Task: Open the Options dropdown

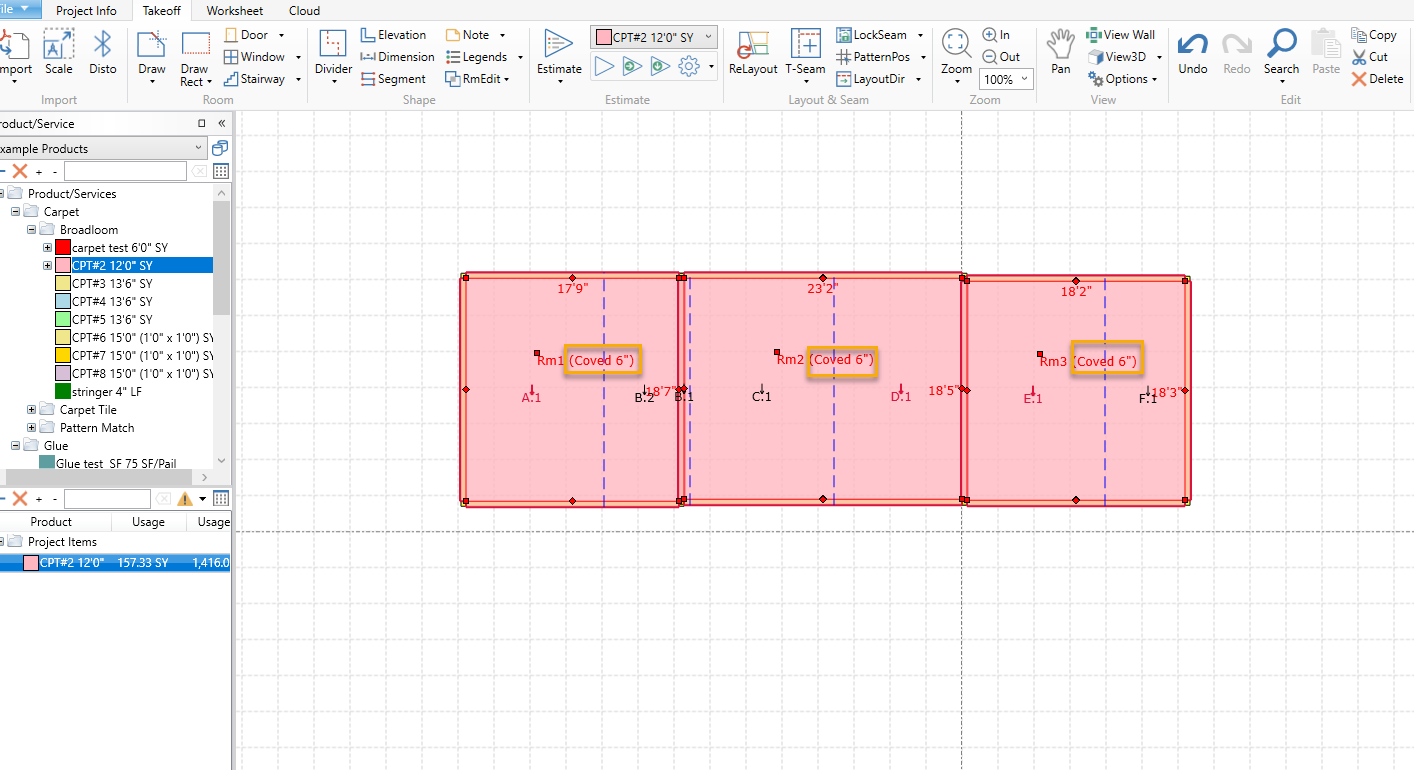Action: tap(1154, 79)
